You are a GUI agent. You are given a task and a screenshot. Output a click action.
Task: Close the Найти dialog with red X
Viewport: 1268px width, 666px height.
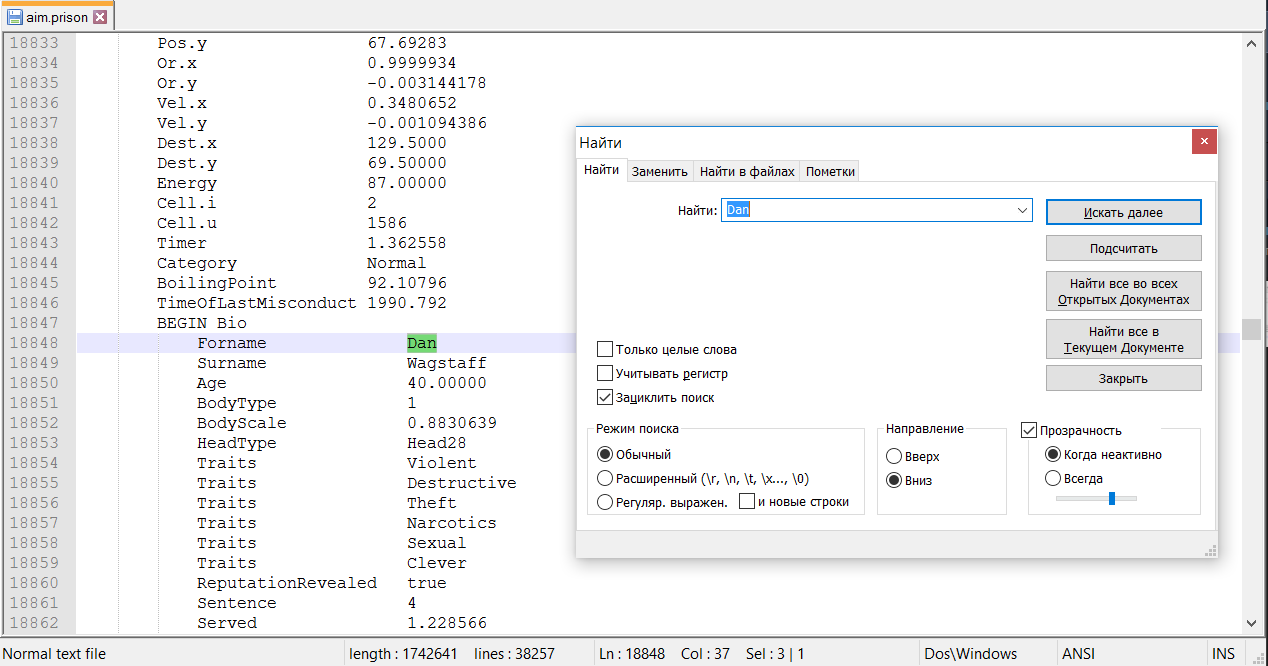[1204, 142]
